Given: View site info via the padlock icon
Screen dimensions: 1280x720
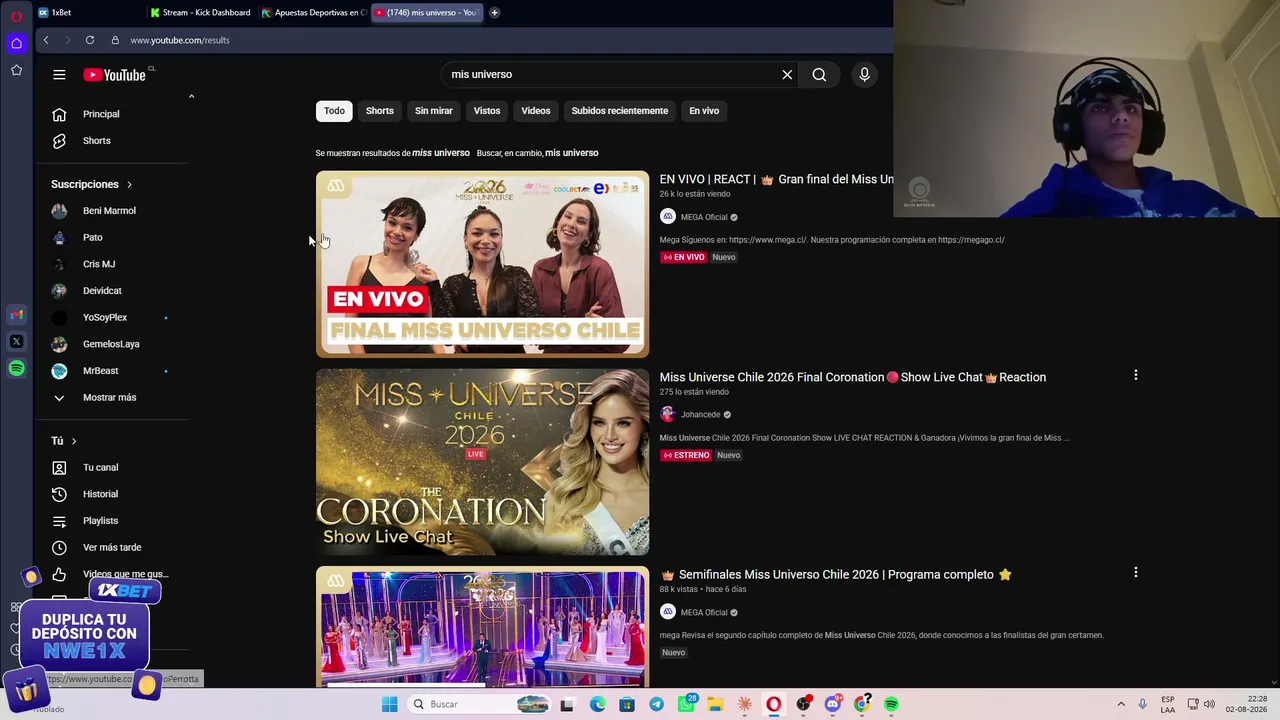Looking at the screenshot, I should pos(115,40).
